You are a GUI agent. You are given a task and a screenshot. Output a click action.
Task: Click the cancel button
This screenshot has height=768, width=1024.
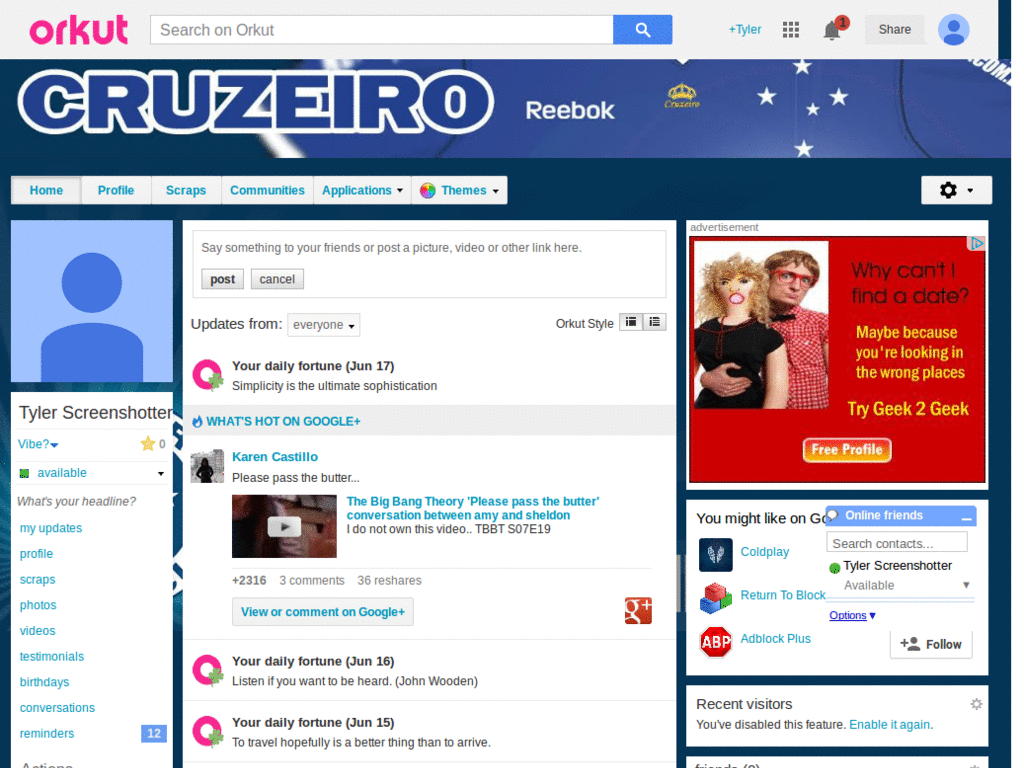click(x=277, y=280)
